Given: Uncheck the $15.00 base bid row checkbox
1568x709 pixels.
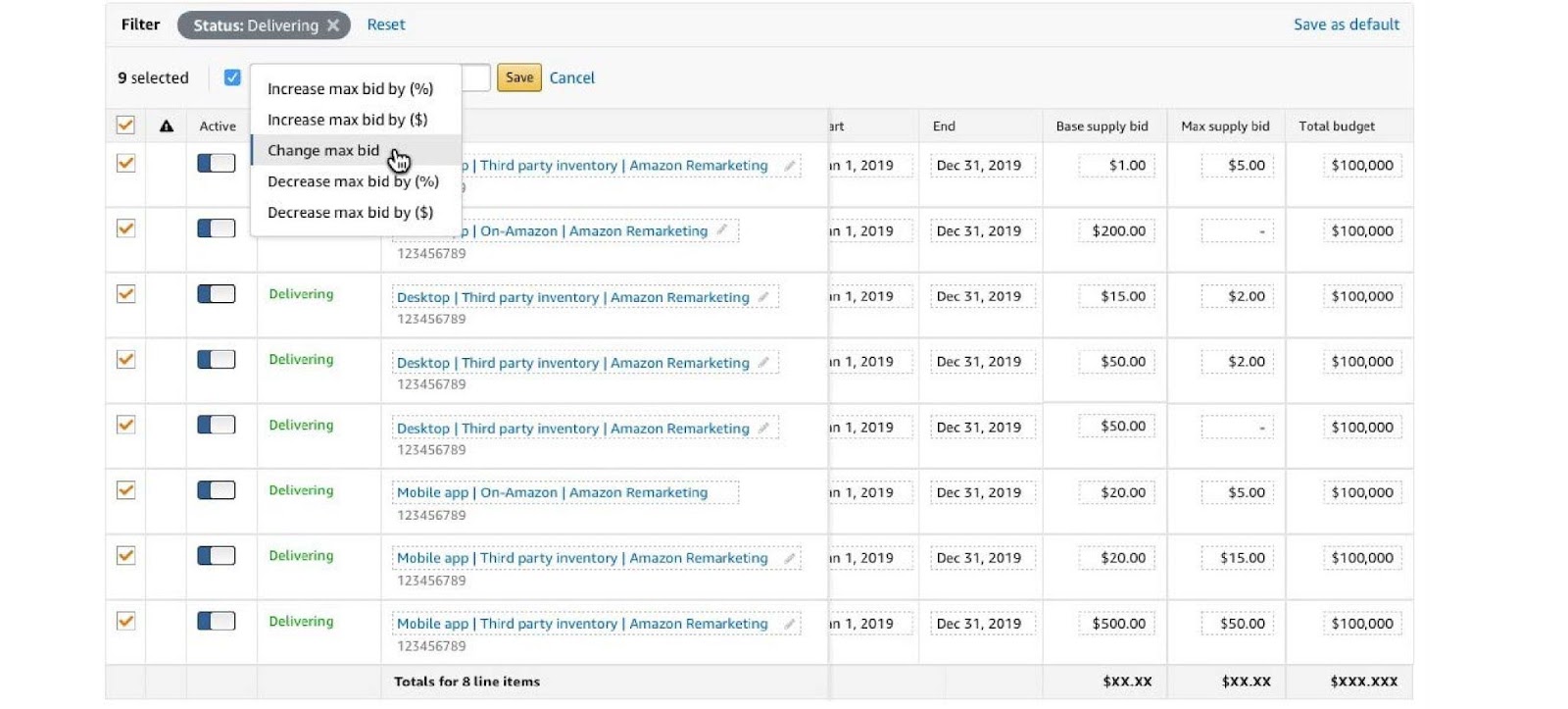Looking at the screenshot, I should [125, 293].
